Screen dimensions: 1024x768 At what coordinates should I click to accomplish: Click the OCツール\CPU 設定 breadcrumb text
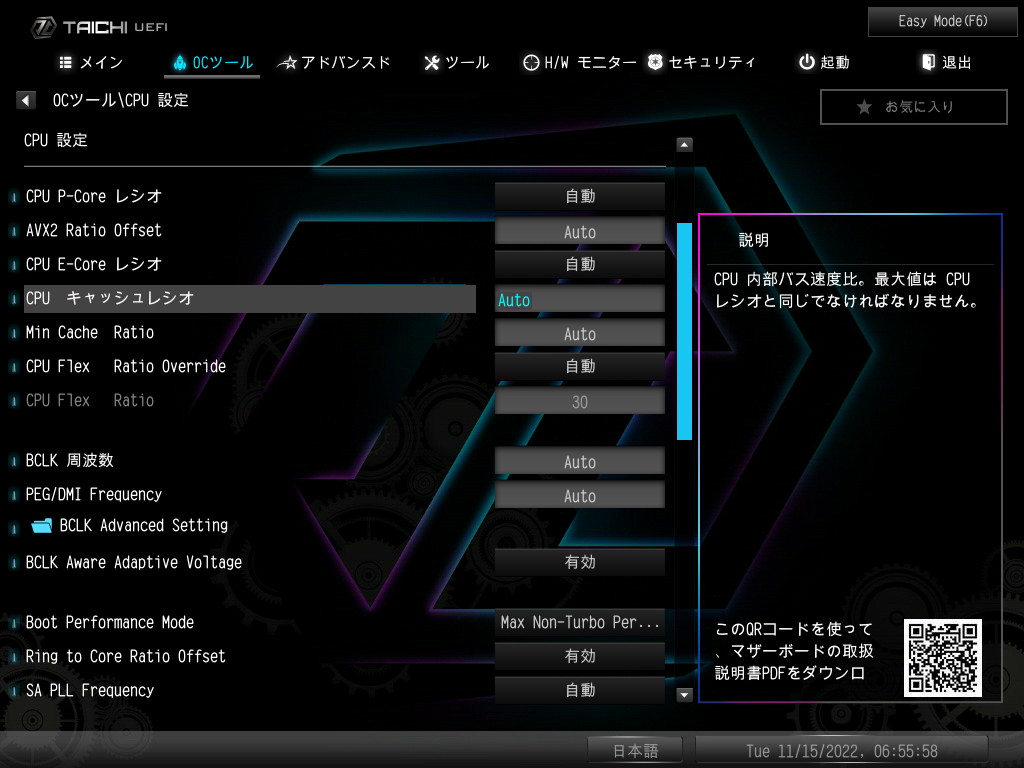121,100
